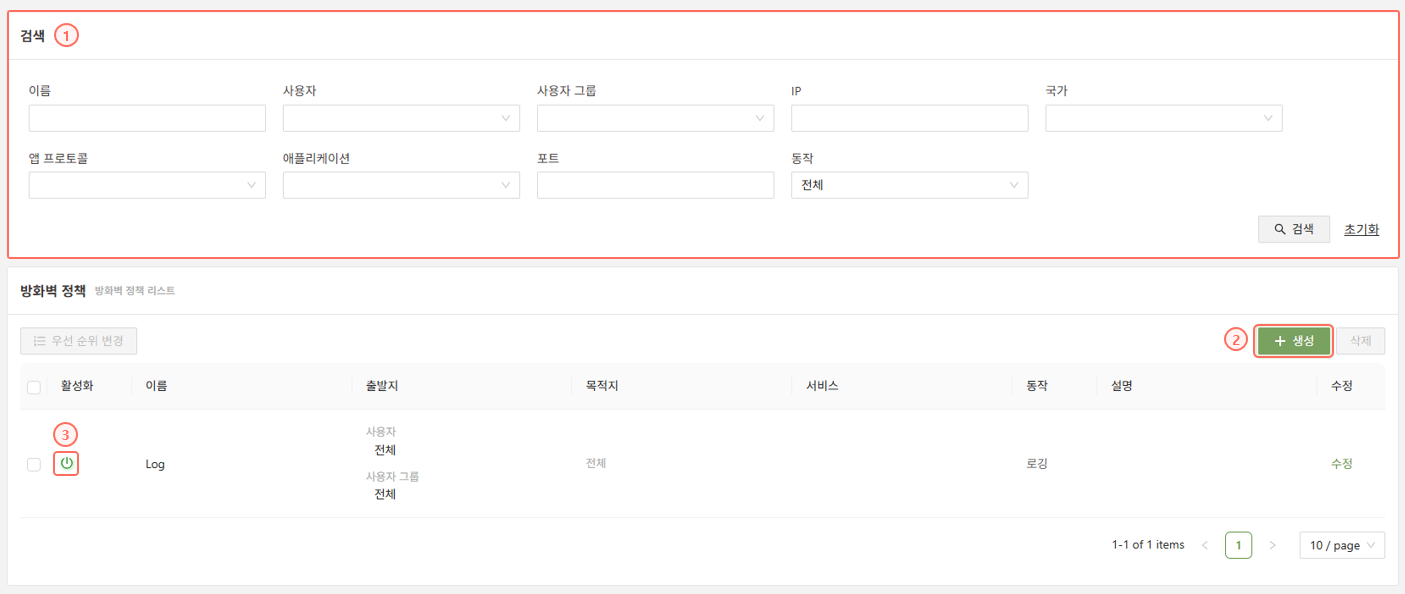Click the 초기화 reset link

(x=1361, y=229)
